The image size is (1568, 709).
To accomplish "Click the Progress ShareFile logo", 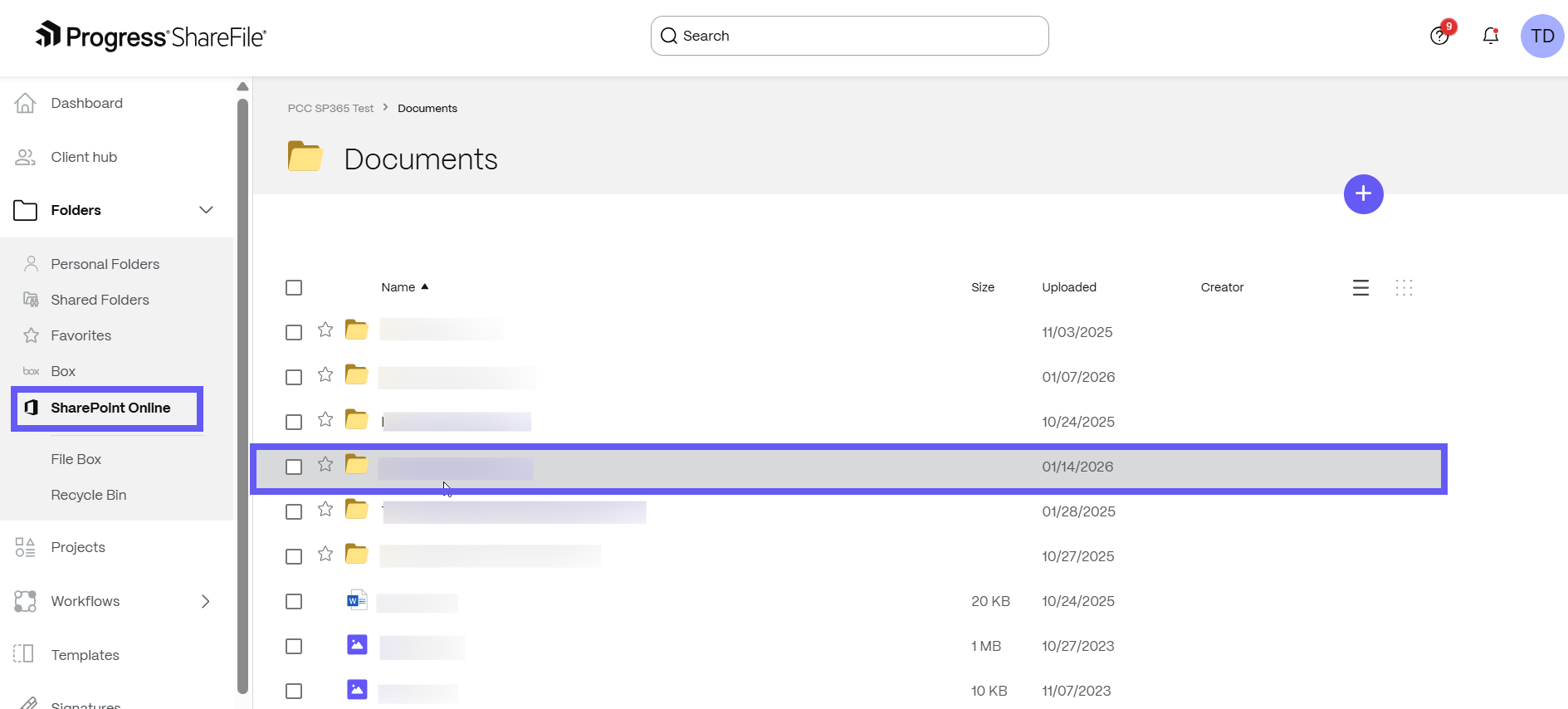I will (150, 37).
